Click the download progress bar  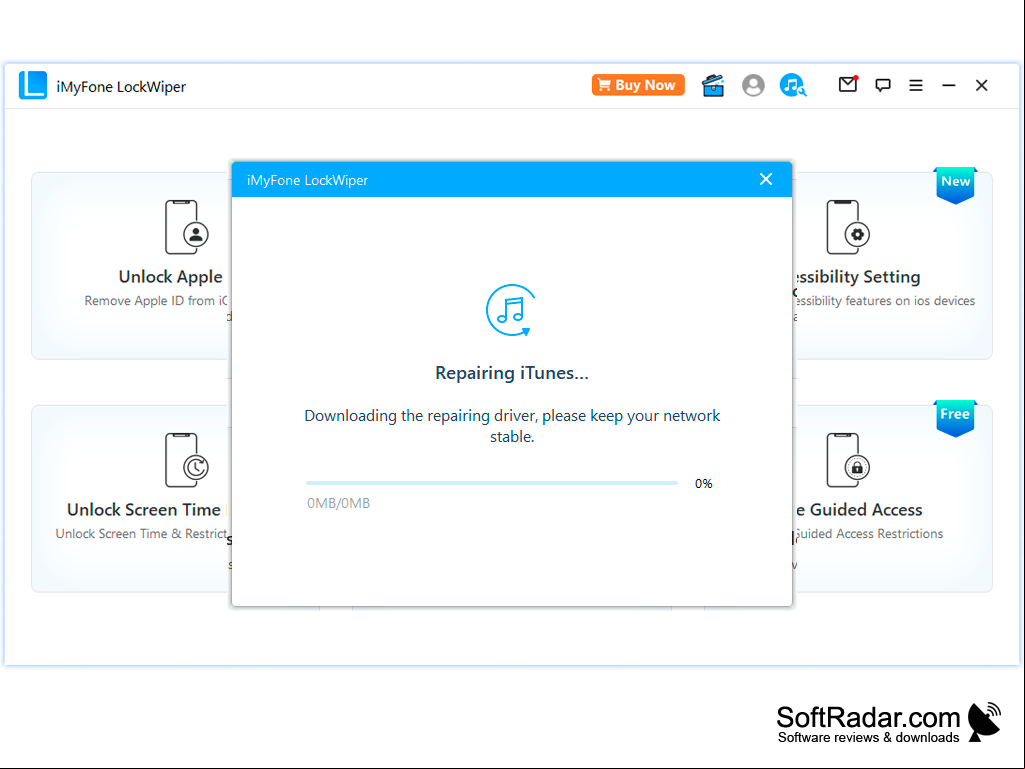pos(492,483)
